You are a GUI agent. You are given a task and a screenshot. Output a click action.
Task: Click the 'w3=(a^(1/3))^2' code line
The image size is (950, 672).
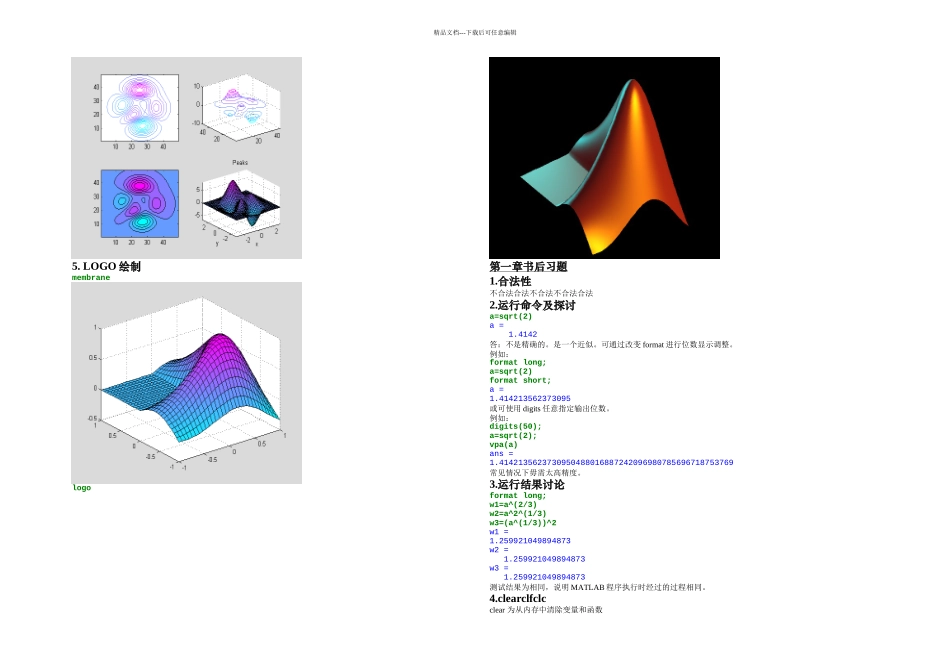click(523, 523)
